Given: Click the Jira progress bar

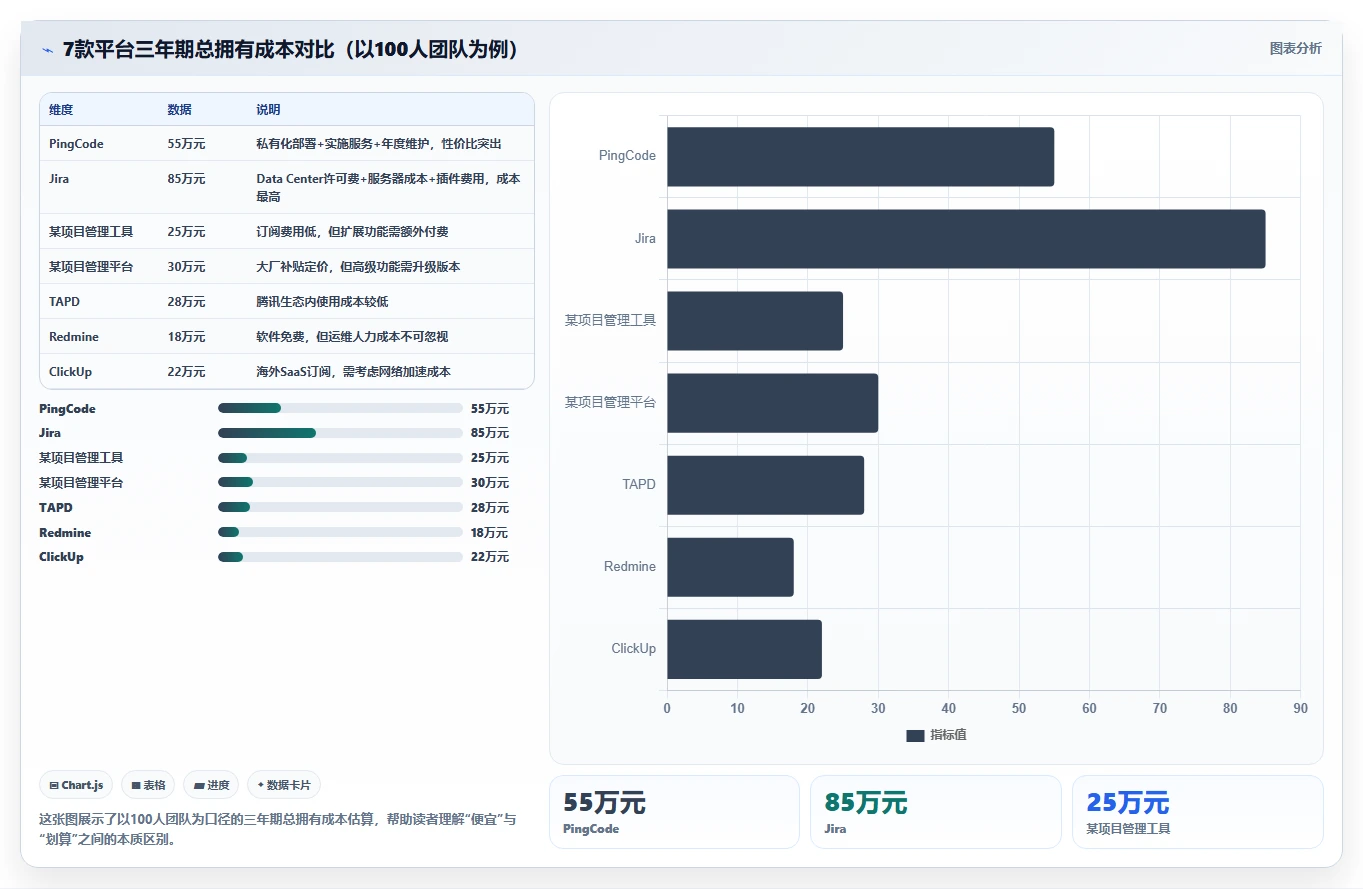Looking at the screenshot, I should (340, 433).
